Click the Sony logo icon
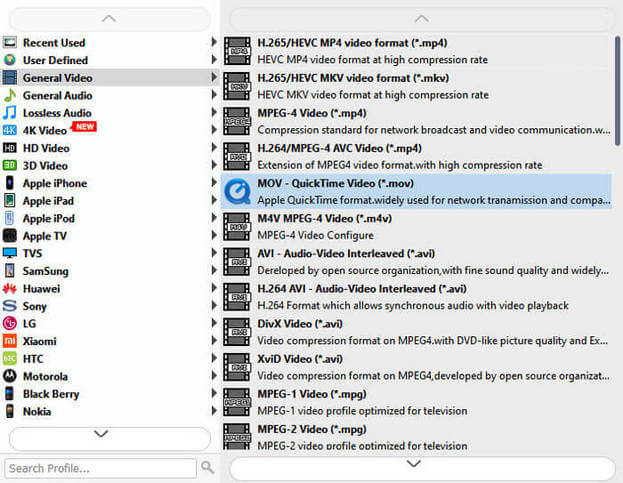 pos(10,306)
